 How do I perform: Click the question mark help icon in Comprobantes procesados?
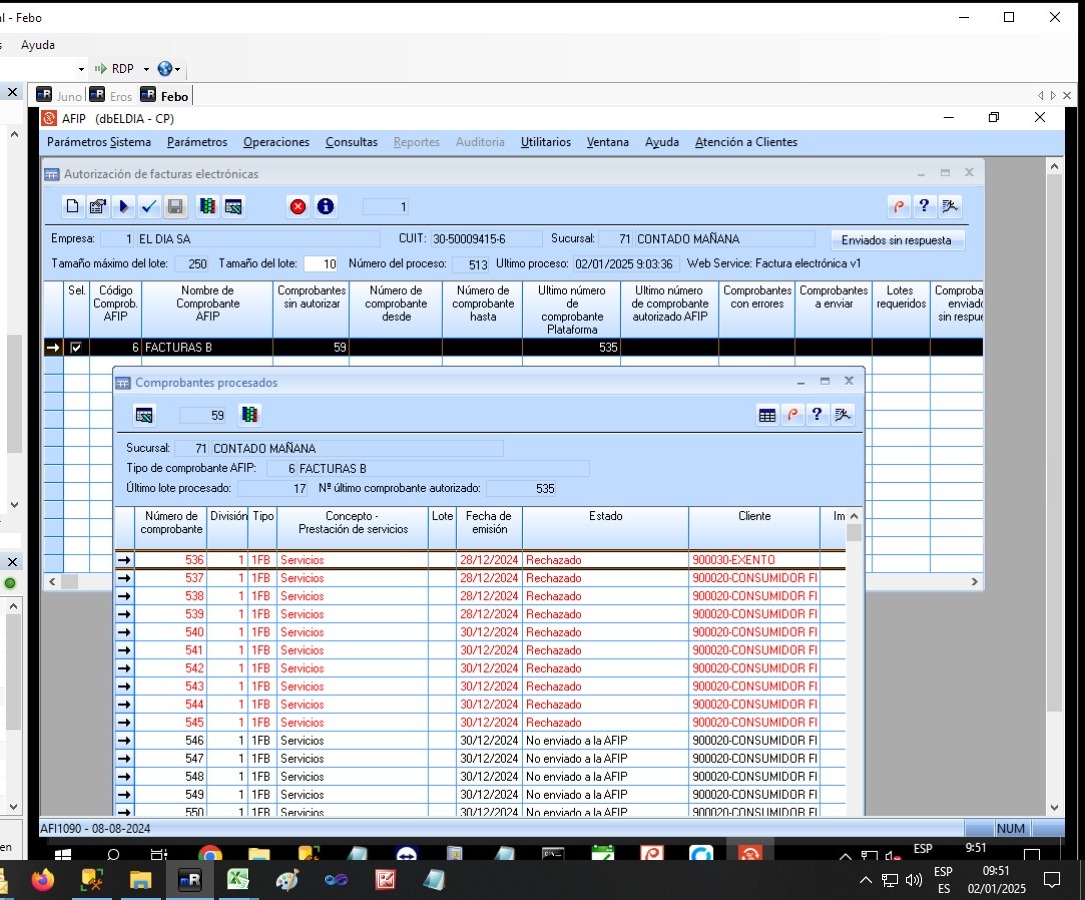(817, 415)
